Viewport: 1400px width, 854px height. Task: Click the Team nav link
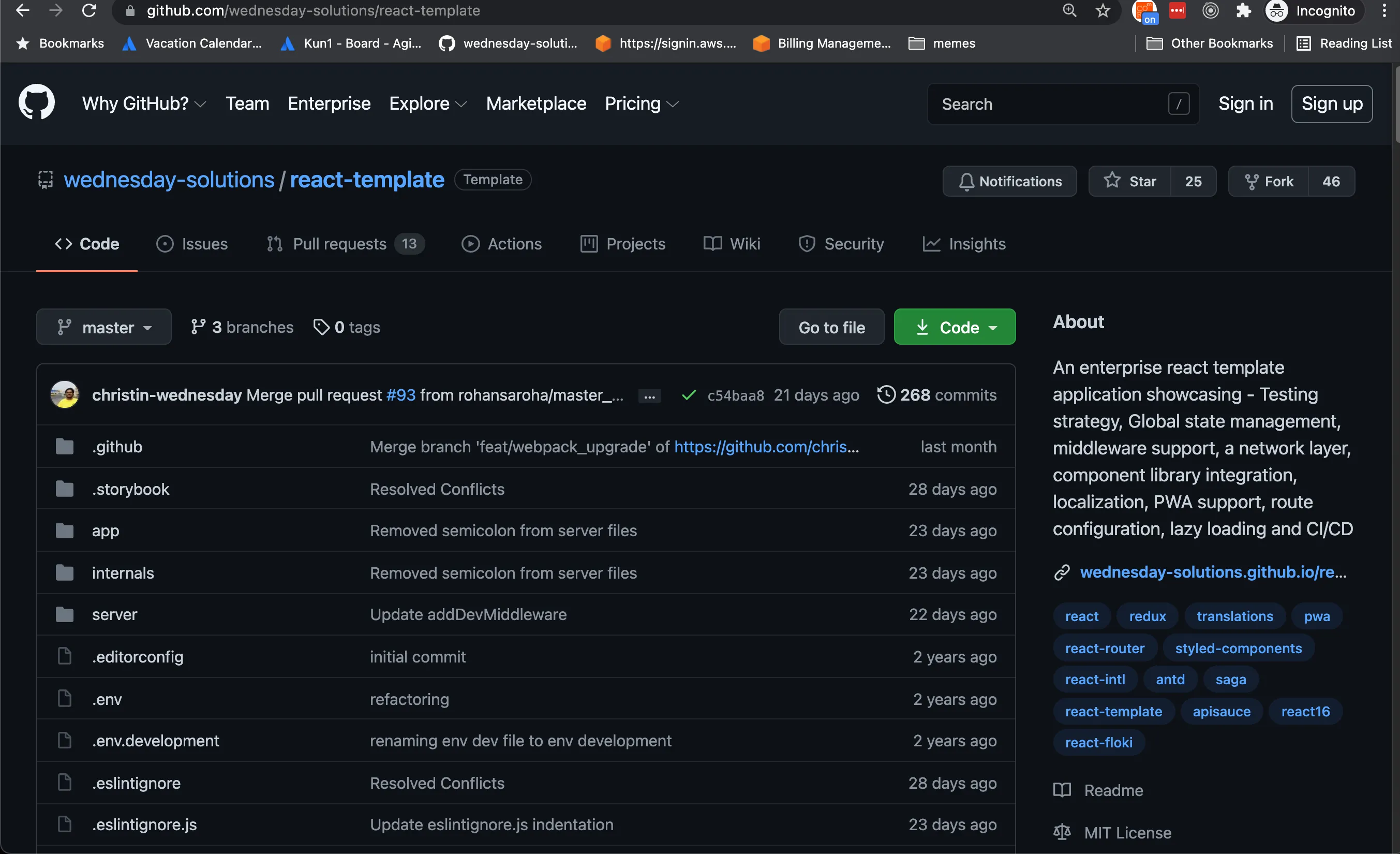(247, 104)
